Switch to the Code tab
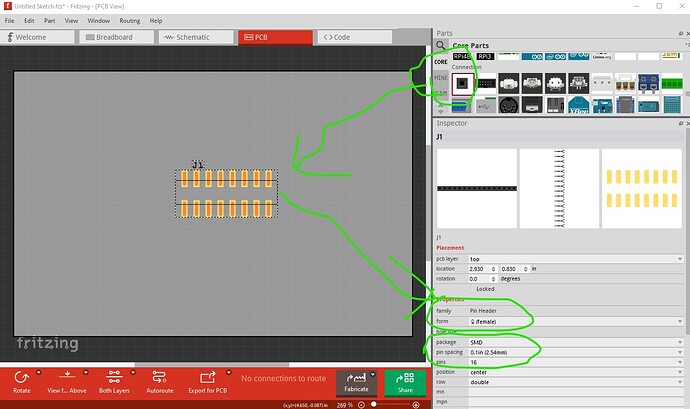This screenshot has width=690, height=409. click(355, 37)
